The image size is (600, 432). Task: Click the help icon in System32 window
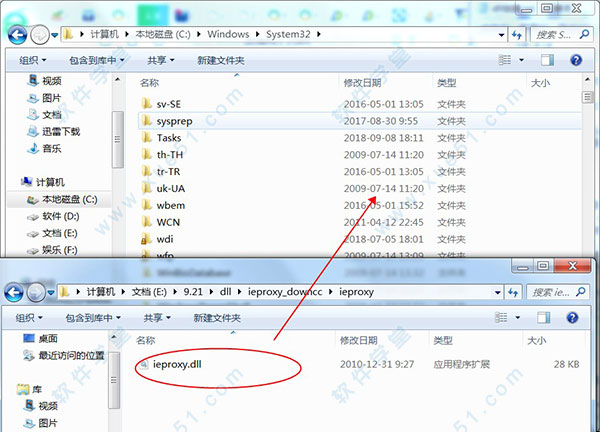pos(575,60)
